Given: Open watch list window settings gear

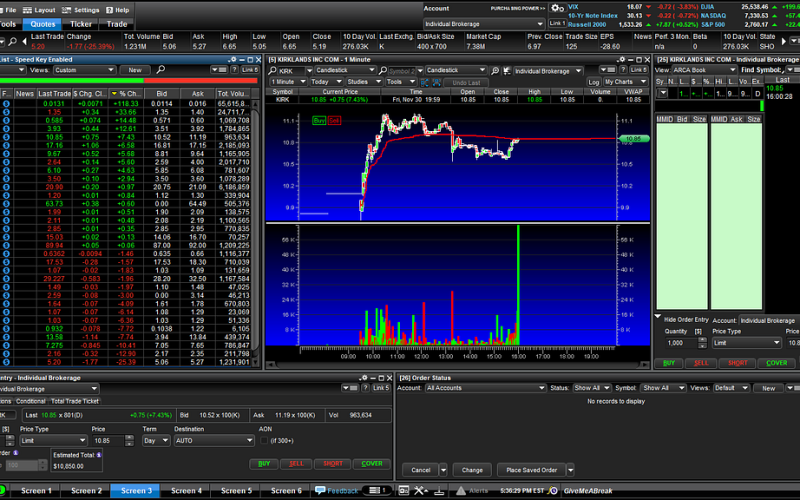Looking at the screenshot, I should pos(233,60).
